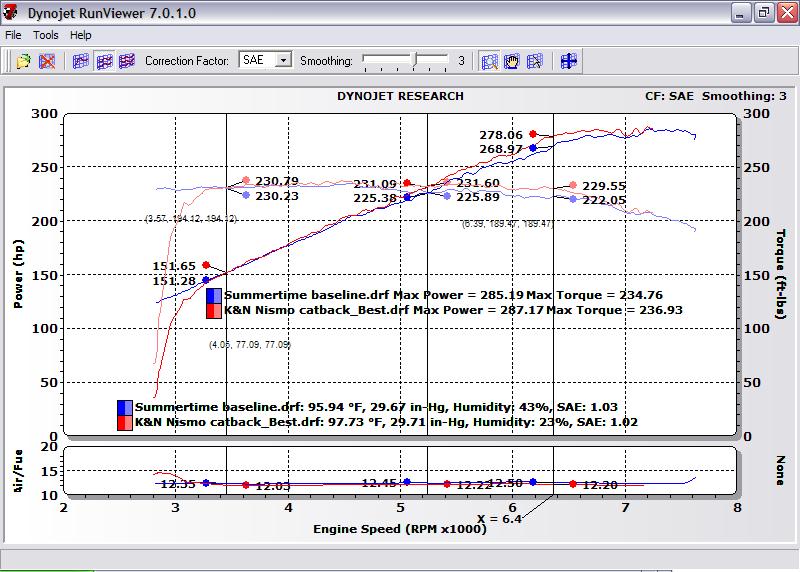This screenshot has width=800, height=572.
Task: Click the Smoothing slider handle
Action: click(x=415, y=60)
